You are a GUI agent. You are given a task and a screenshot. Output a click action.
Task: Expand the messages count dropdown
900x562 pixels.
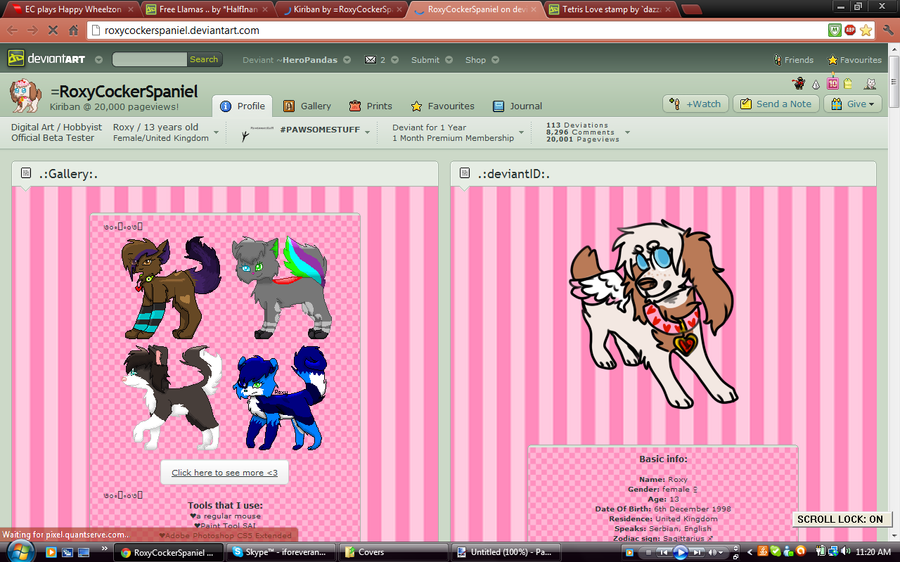tap(395, 60)
